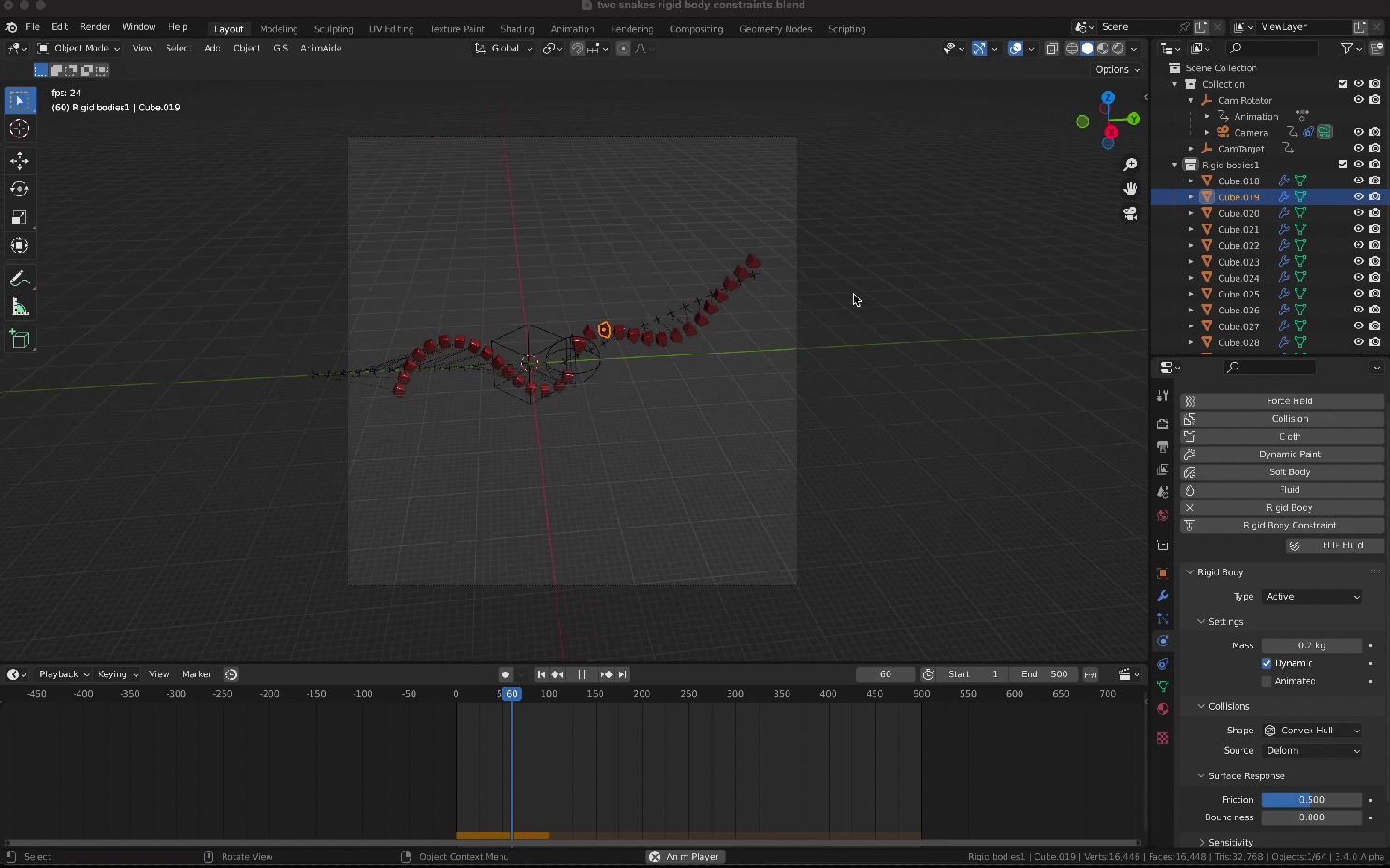1390x868 pixels.
Task: Click the Soft Body button
Action: point(1289,471)
